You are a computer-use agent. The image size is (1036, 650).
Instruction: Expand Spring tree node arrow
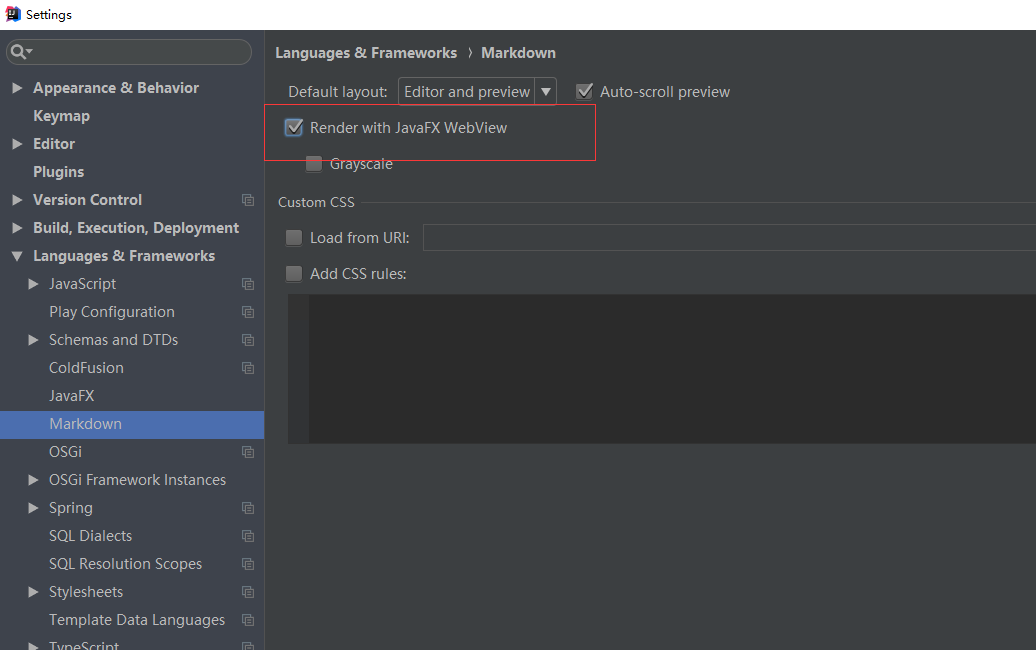pyautogui.click(x=33, y=508)
